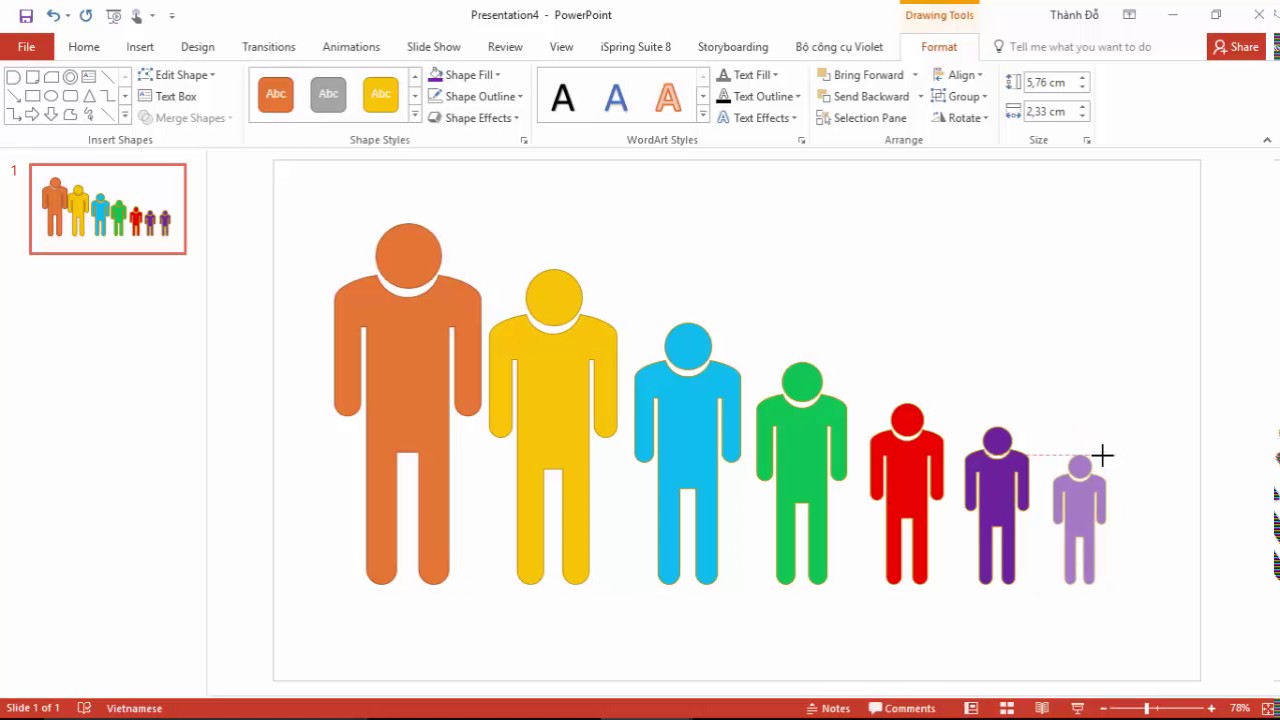Toggle the Notes pane

tap(828, 708)
